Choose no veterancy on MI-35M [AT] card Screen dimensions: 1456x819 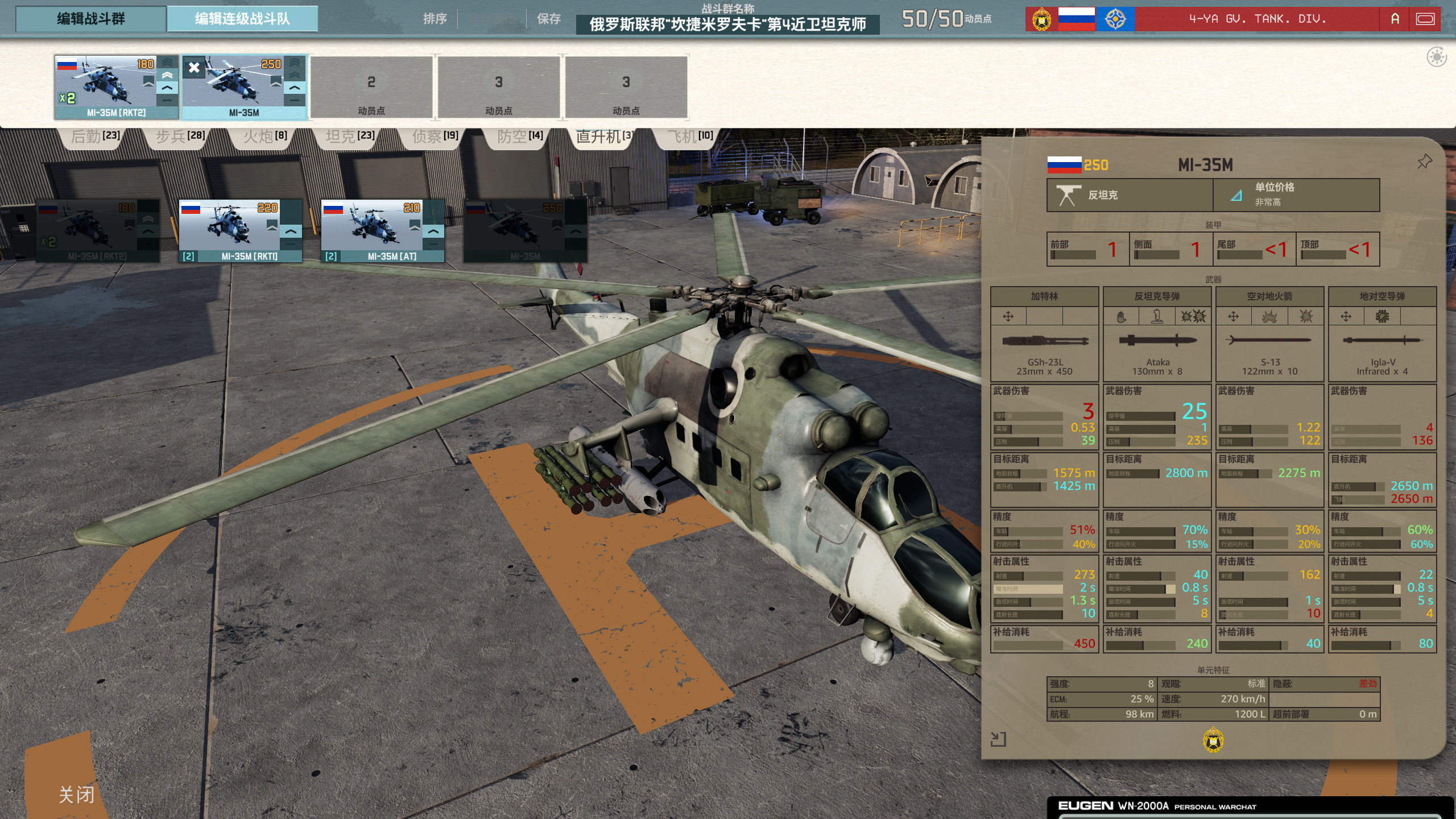(x=433, y=244)
